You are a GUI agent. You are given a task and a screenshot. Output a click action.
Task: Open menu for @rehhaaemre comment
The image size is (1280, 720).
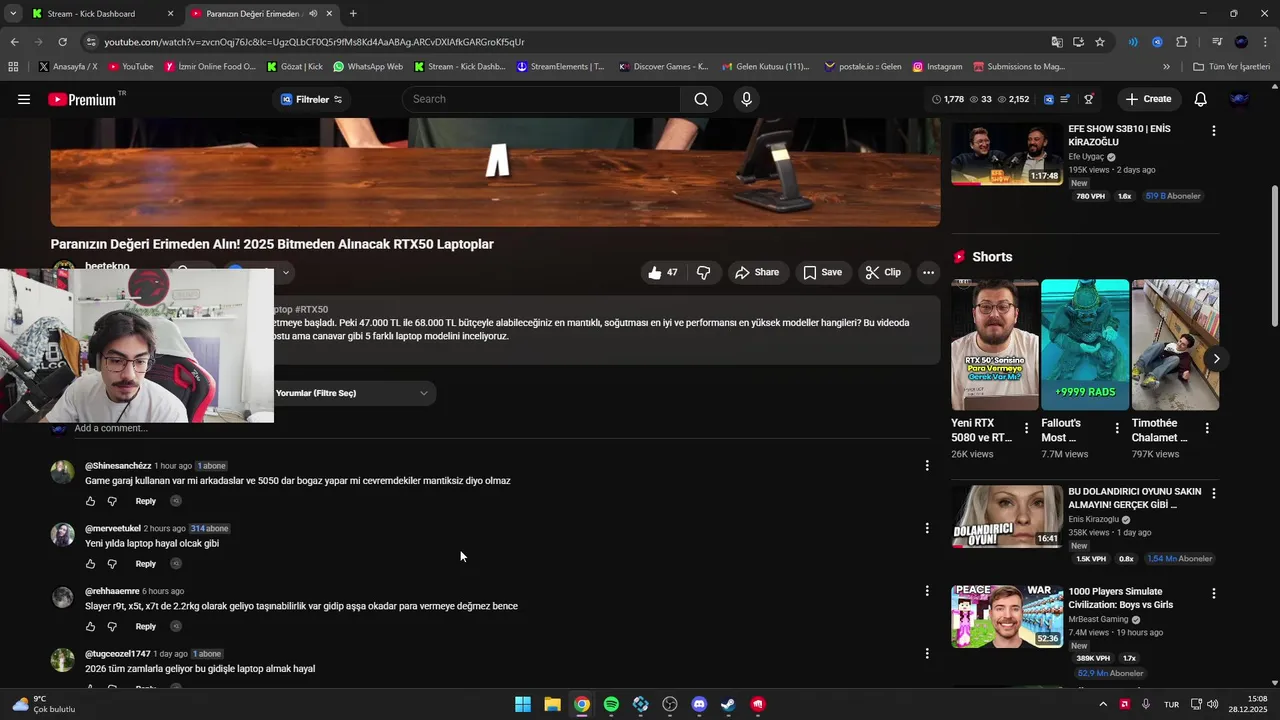(927, 591)
